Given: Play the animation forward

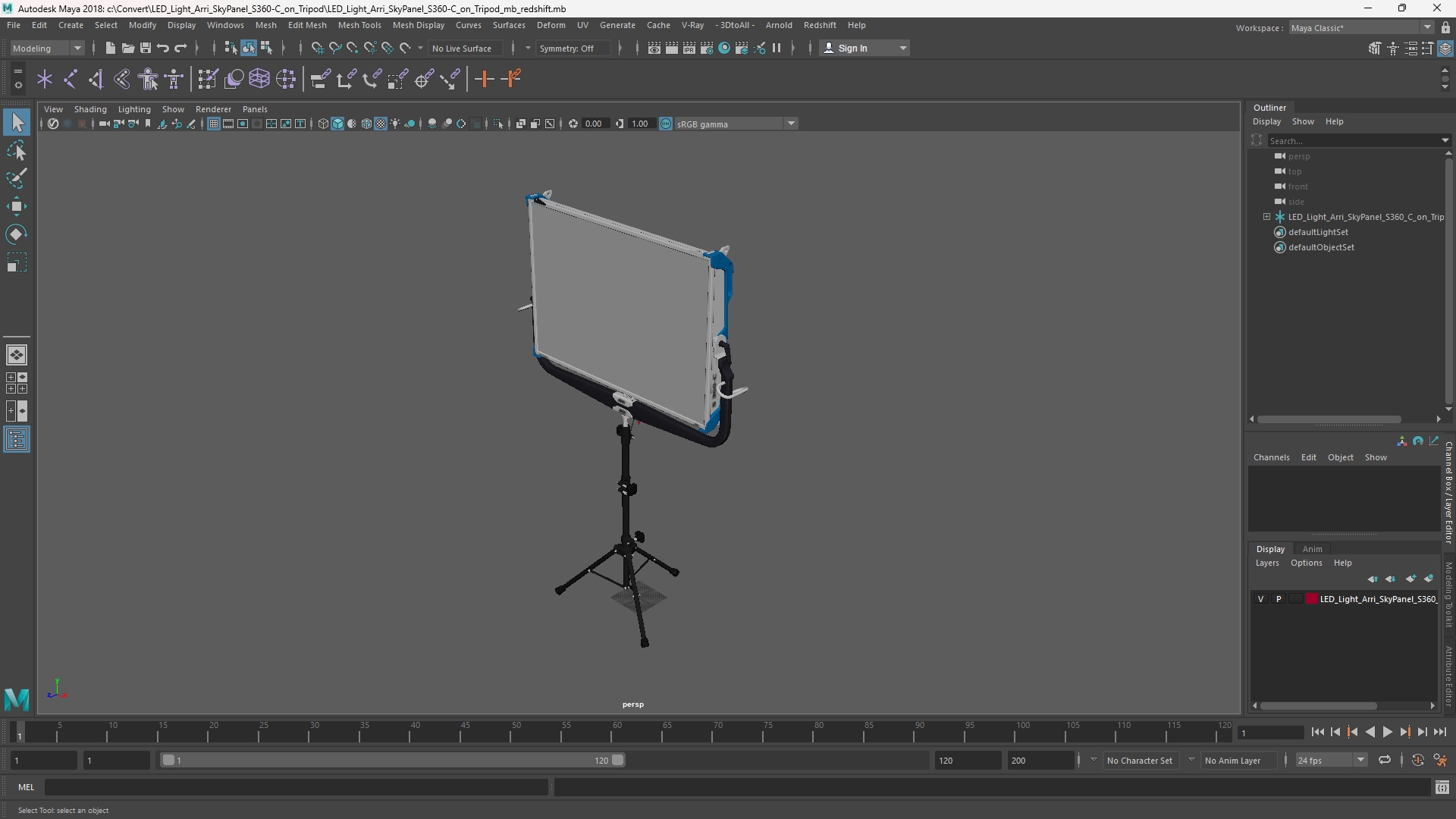Looking at the screenshot, I should click(1387, 732).
